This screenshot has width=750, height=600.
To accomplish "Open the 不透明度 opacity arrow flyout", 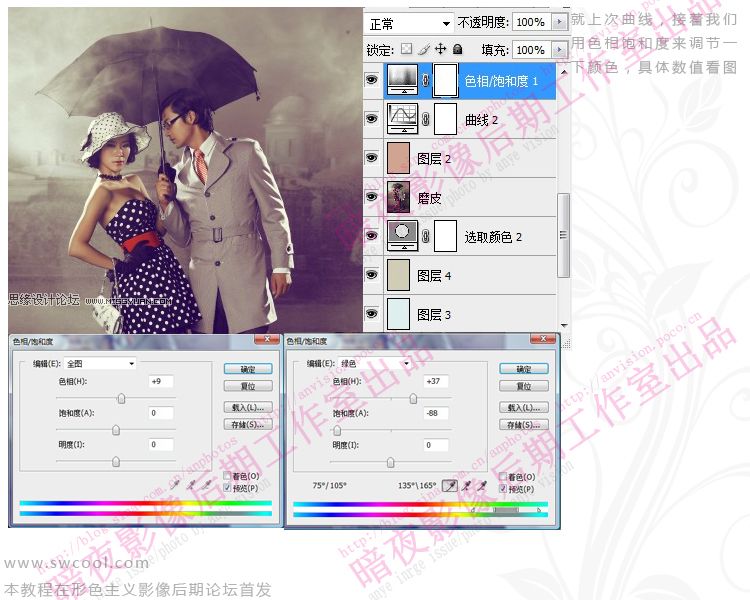I will [559, 22].
